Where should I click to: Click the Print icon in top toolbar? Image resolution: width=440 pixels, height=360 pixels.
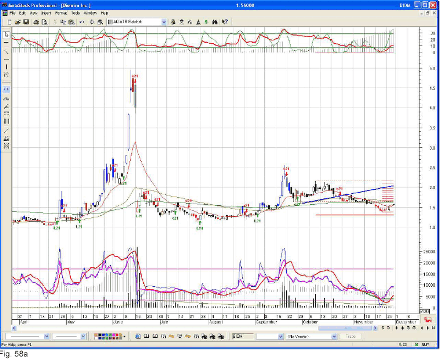click(x=36, y=22)
